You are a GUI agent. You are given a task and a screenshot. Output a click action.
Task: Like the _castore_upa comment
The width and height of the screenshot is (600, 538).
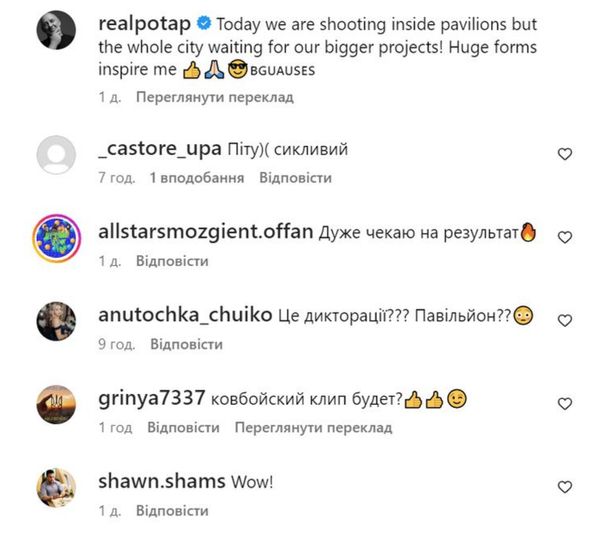click(564, 154)
